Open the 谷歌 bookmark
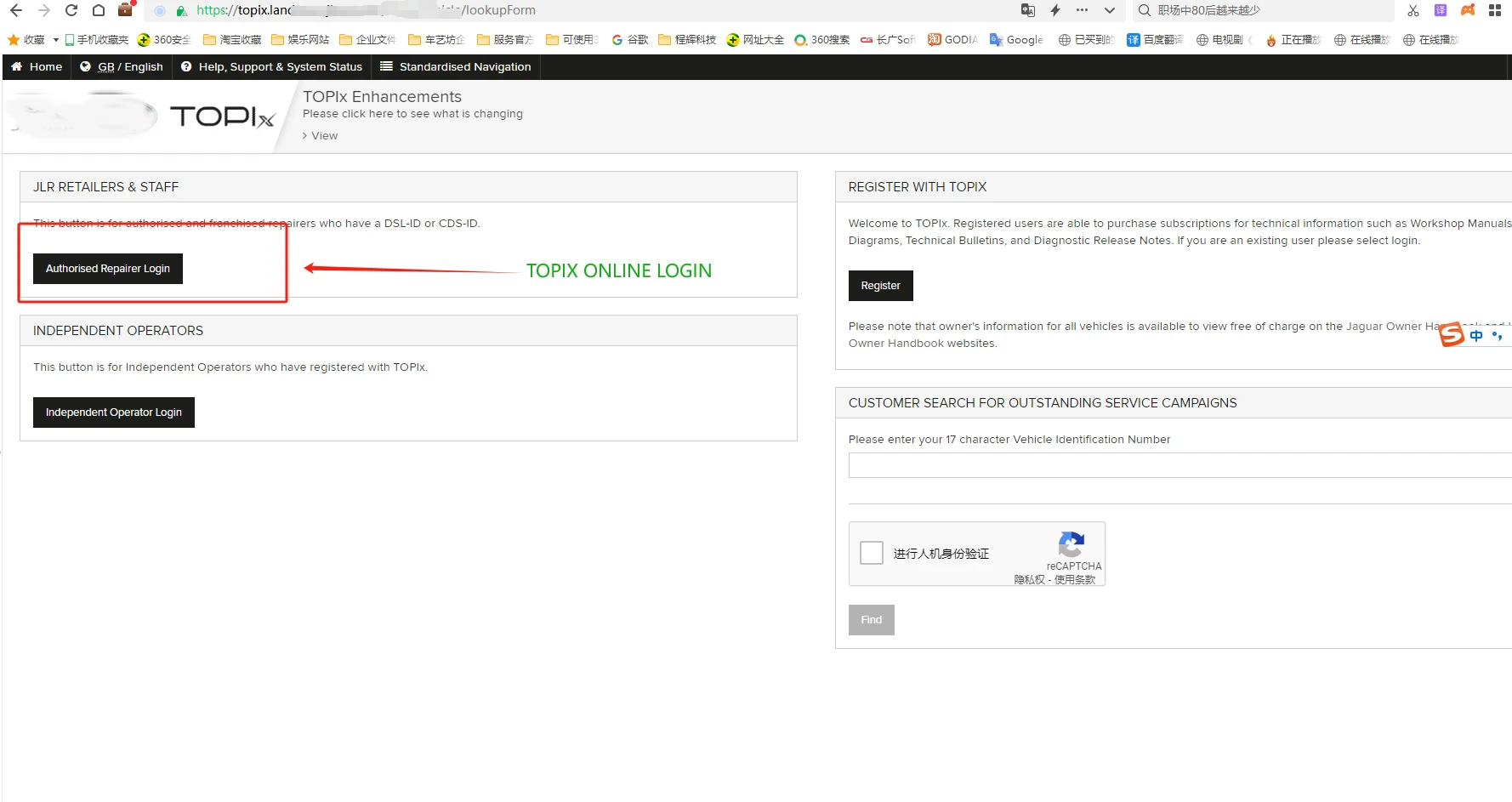Screen dimensions: 1512x802 (x=630, y=40)
